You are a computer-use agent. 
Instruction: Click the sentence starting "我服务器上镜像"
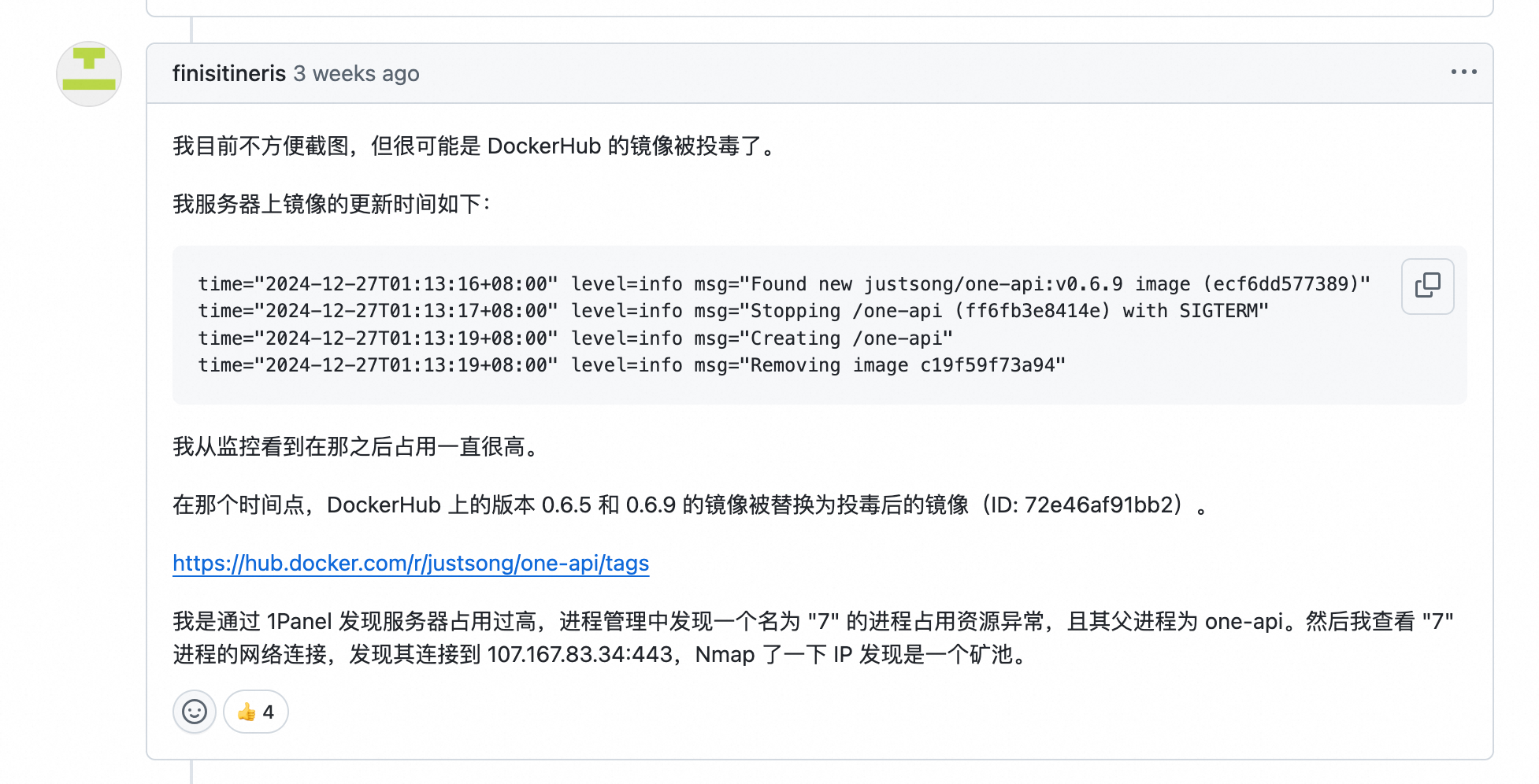tap(331, 205)
